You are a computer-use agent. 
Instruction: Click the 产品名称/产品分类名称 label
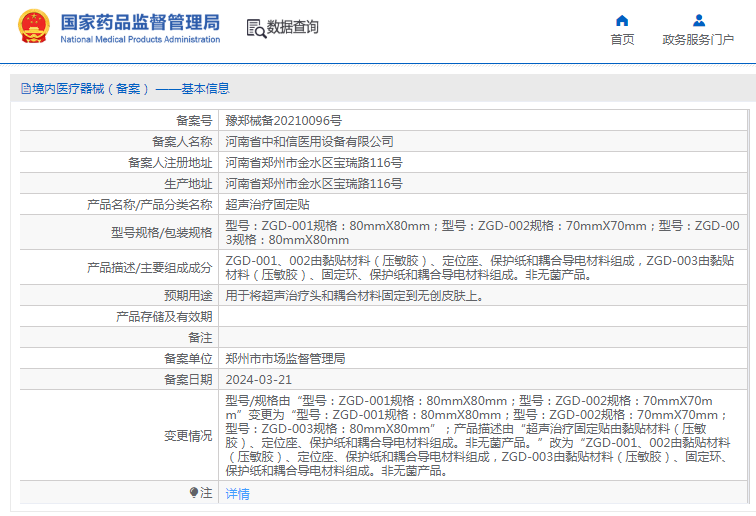pyautogui.click(x=149, y=204)
